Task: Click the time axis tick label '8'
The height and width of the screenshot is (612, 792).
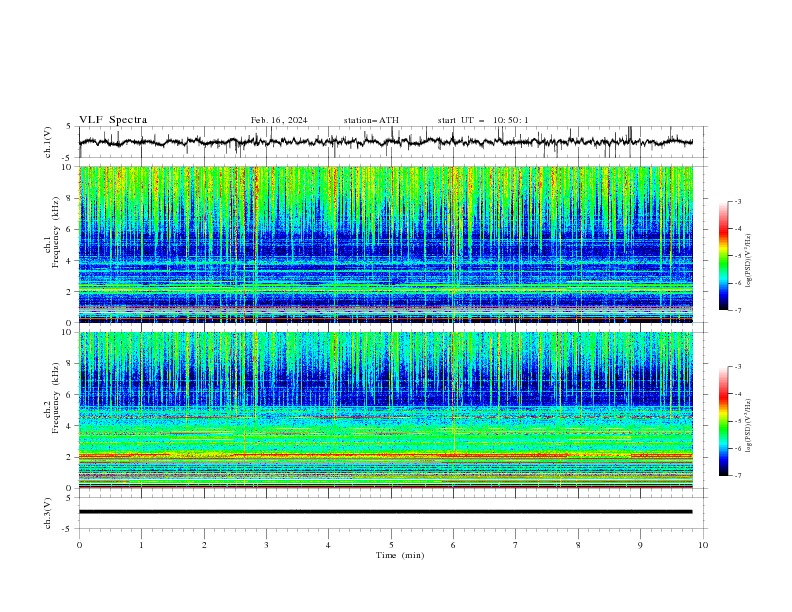Action: tap(578, 545)
